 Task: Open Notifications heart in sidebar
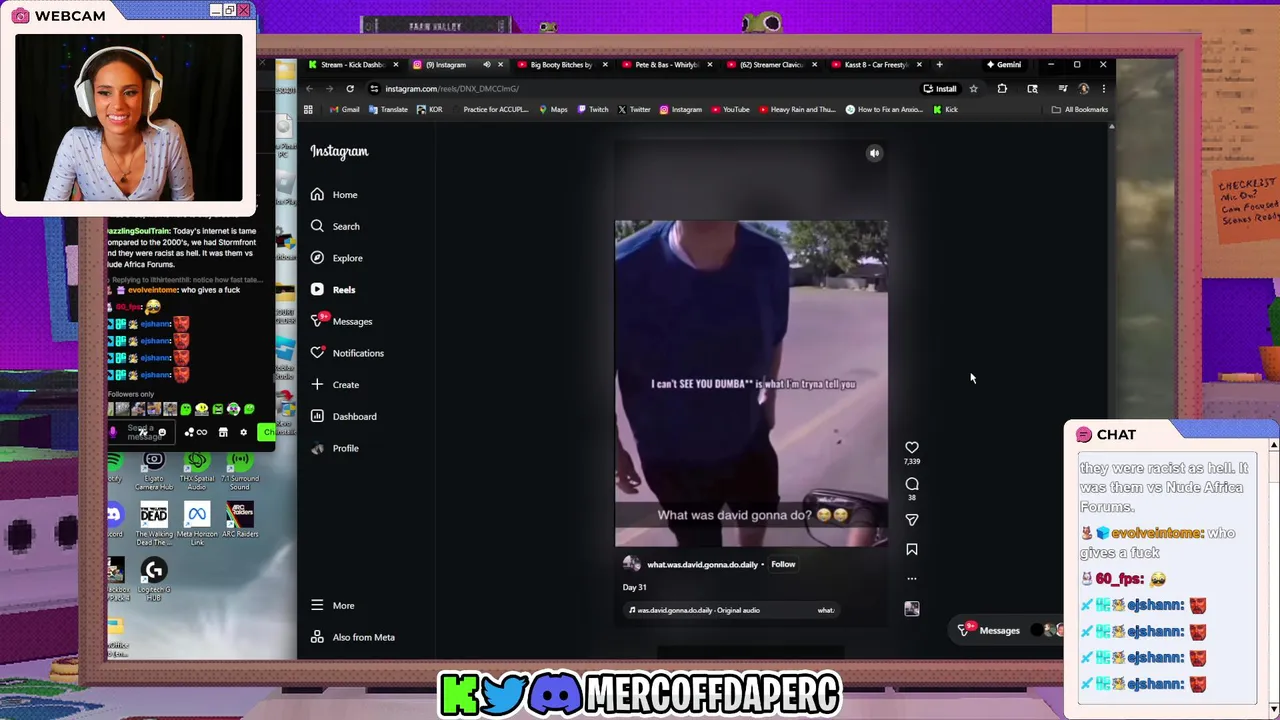click(x=347, y=353)
